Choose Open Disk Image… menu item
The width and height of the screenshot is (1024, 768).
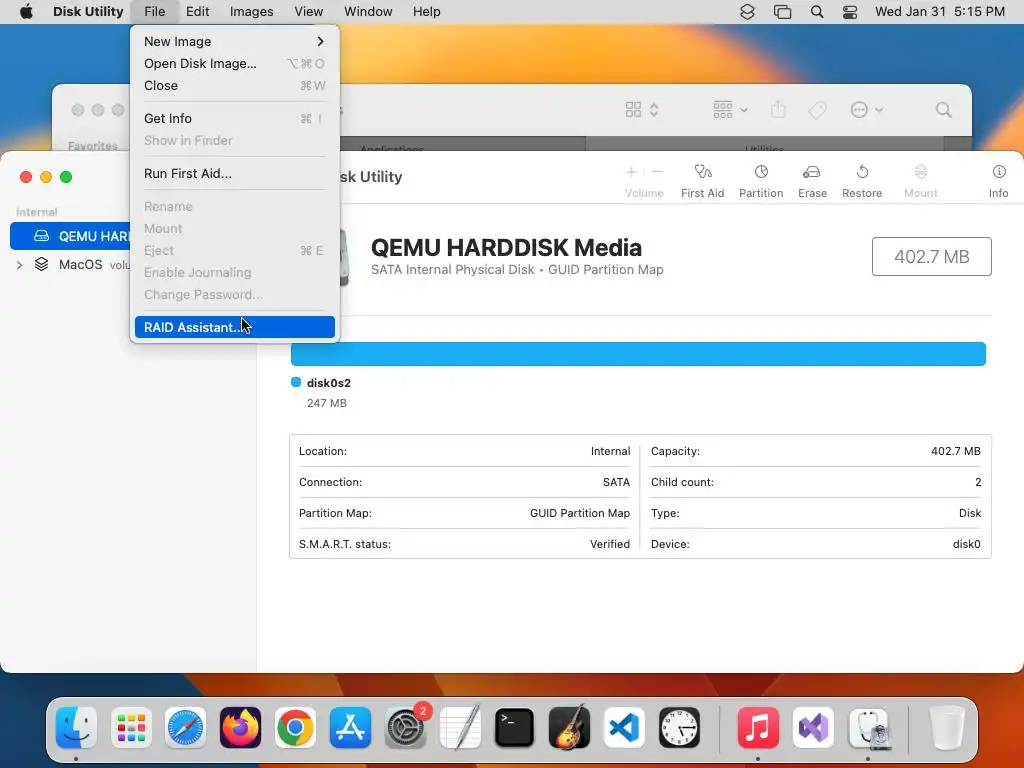[234, 63]
